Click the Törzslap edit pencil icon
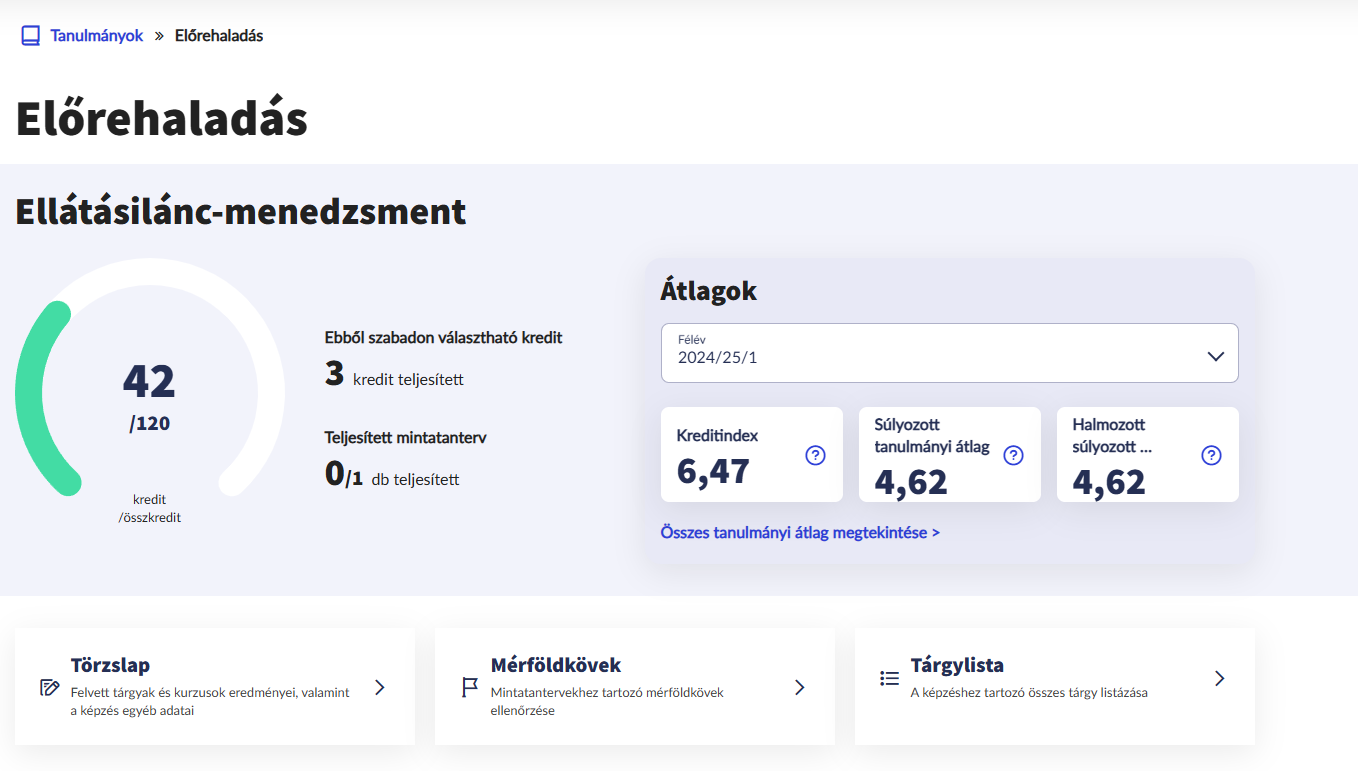The image size is (1358, 771). (x=50, y=687)
